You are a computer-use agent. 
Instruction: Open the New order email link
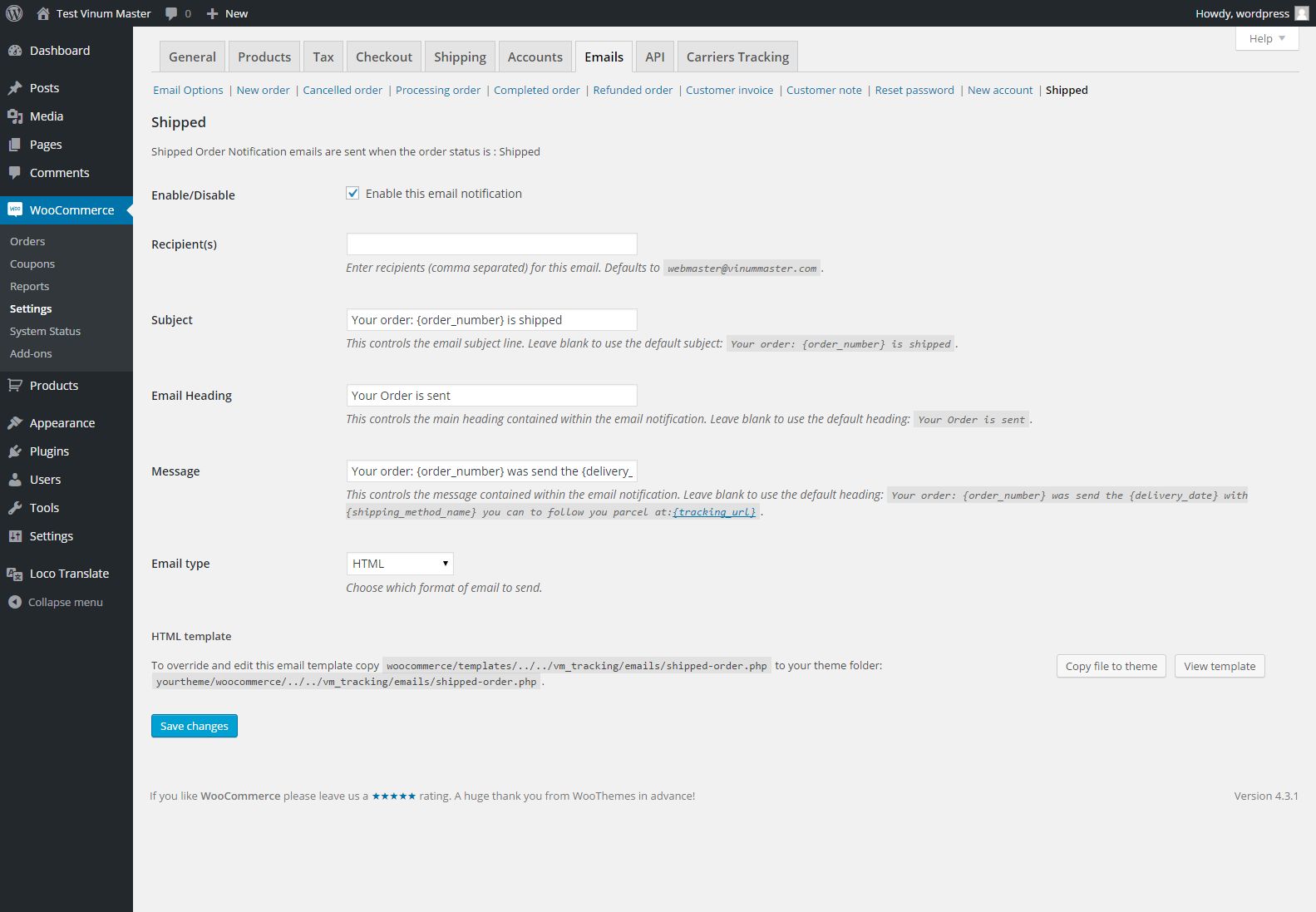(263, 90)
